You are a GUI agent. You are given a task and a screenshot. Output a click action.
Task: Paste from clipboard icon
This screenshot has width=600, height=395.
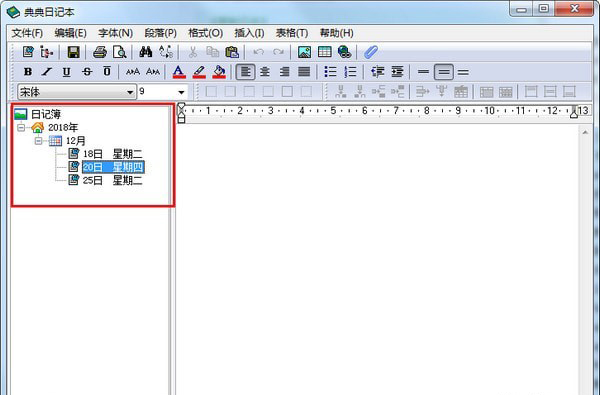tap(232, 52)
